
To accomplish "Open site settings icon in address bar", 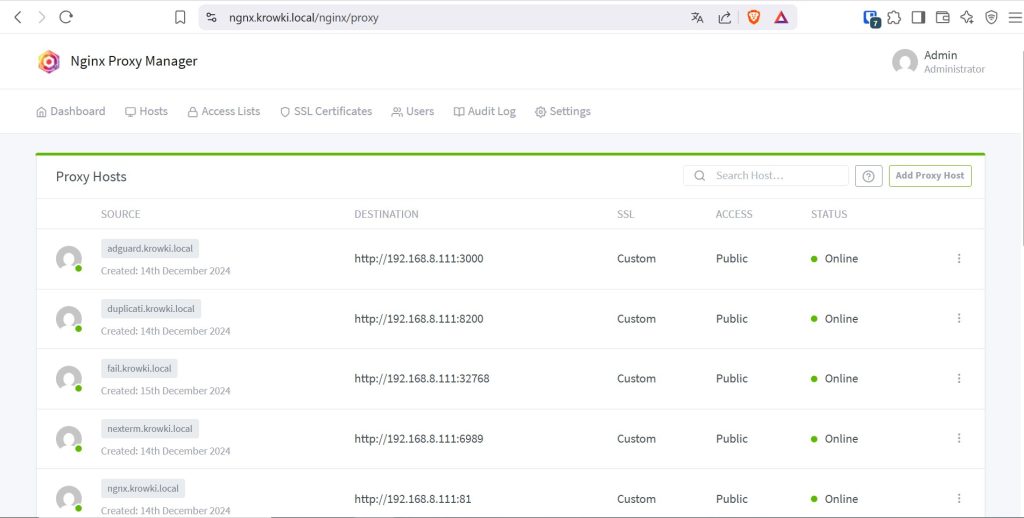I will (212, 18).
